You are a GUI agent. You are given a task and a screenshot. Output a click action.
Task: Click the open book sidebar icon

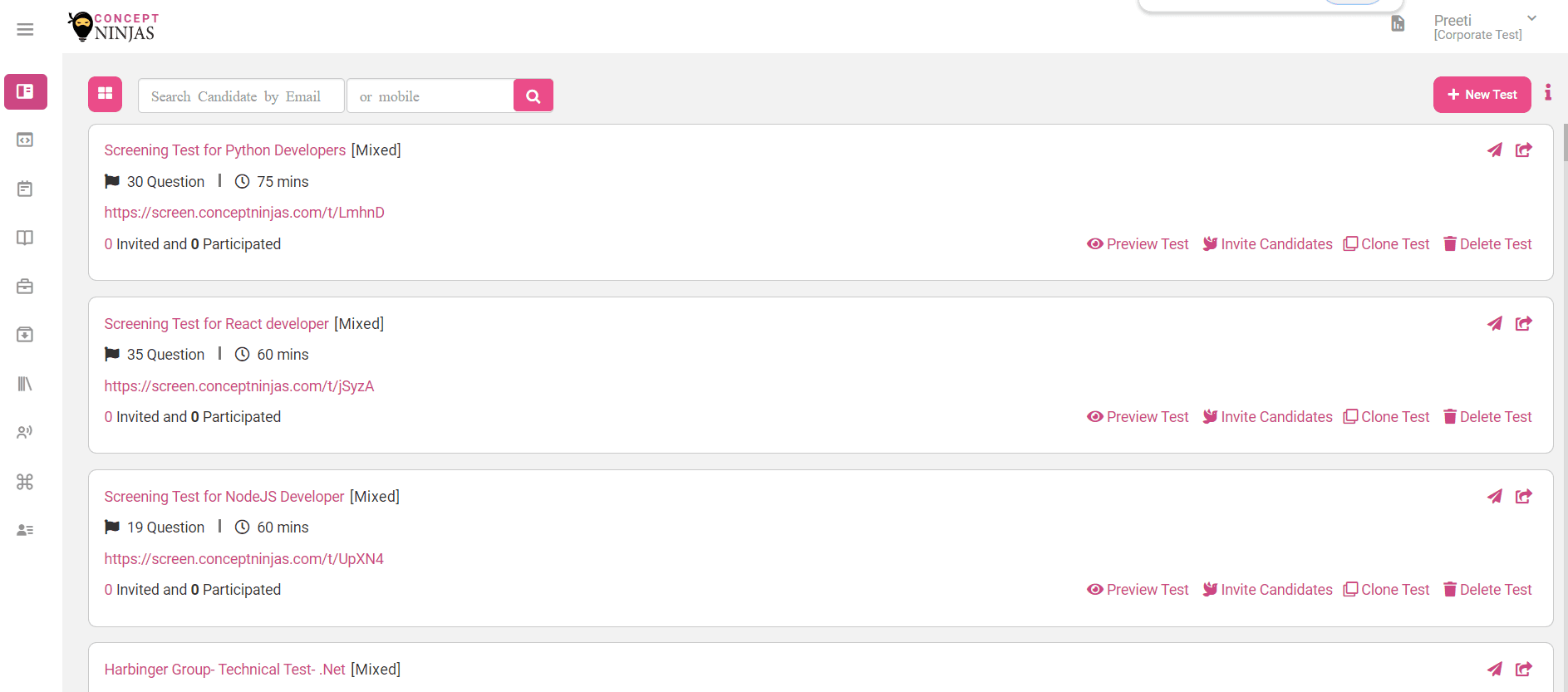click(x=25, y=238)
